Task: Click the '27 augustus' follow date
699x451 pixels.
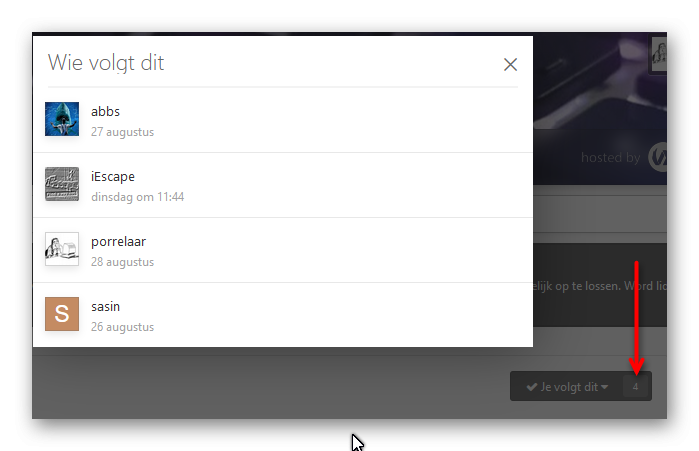Action: point(123,132)
